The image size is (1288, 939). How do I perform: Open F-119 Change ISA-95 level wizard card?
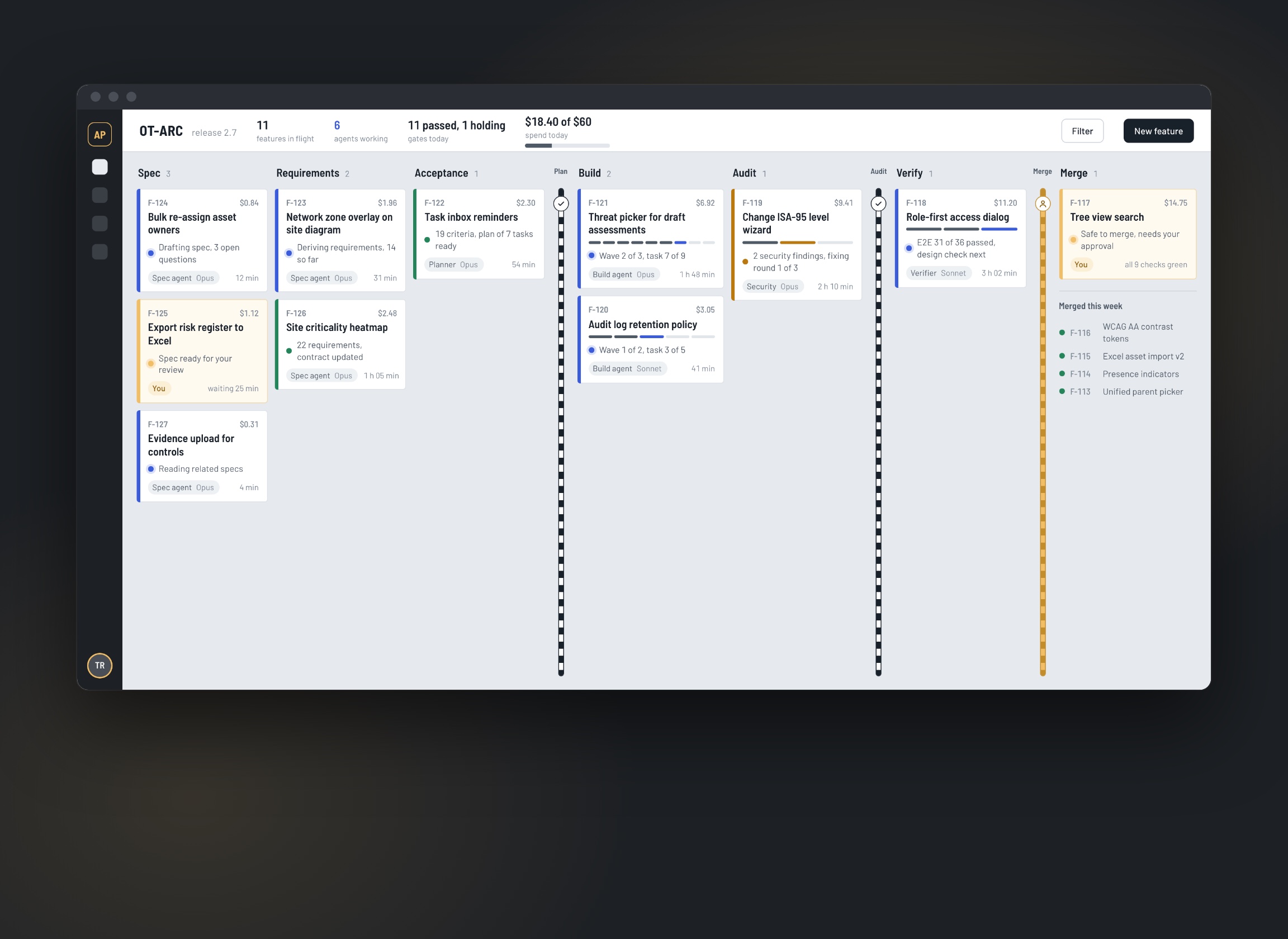tap(796, 244)
